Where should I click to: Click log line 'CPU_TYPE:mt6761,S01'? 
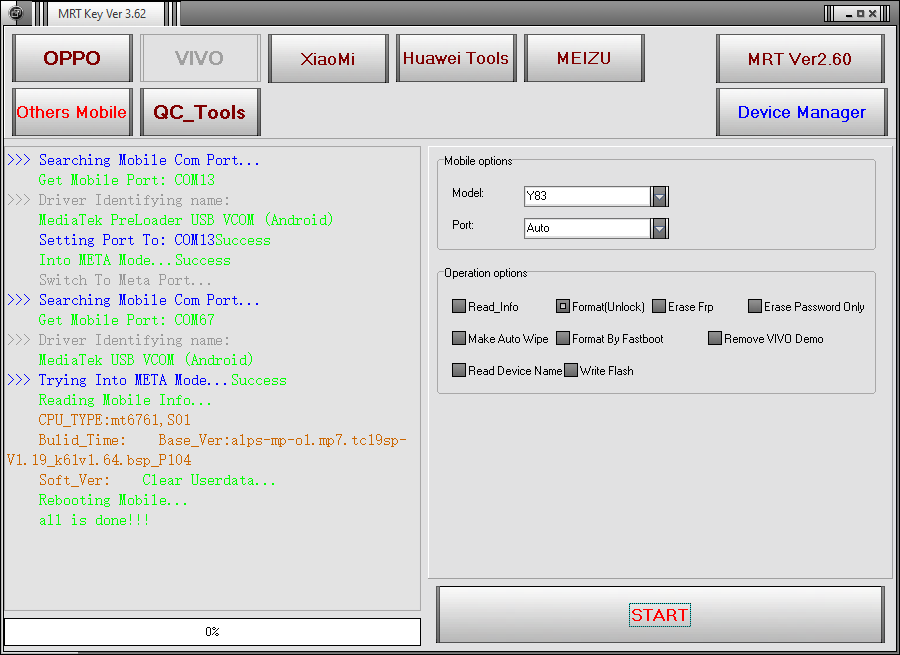(x=115, y=420)
